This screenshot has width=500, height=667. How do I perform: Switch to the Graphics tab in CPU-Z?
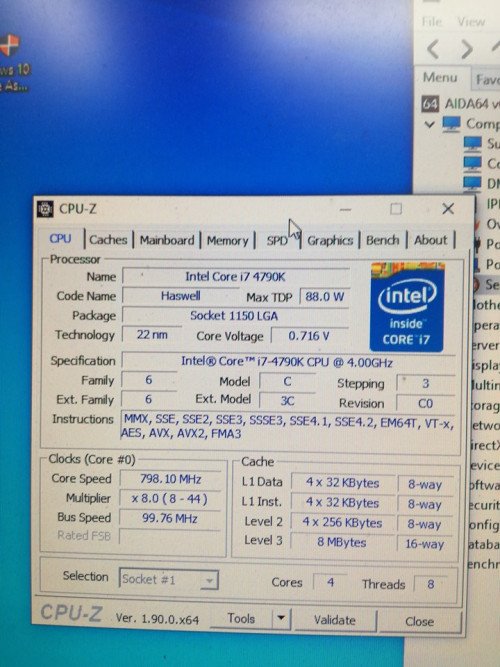pos(330,241)
